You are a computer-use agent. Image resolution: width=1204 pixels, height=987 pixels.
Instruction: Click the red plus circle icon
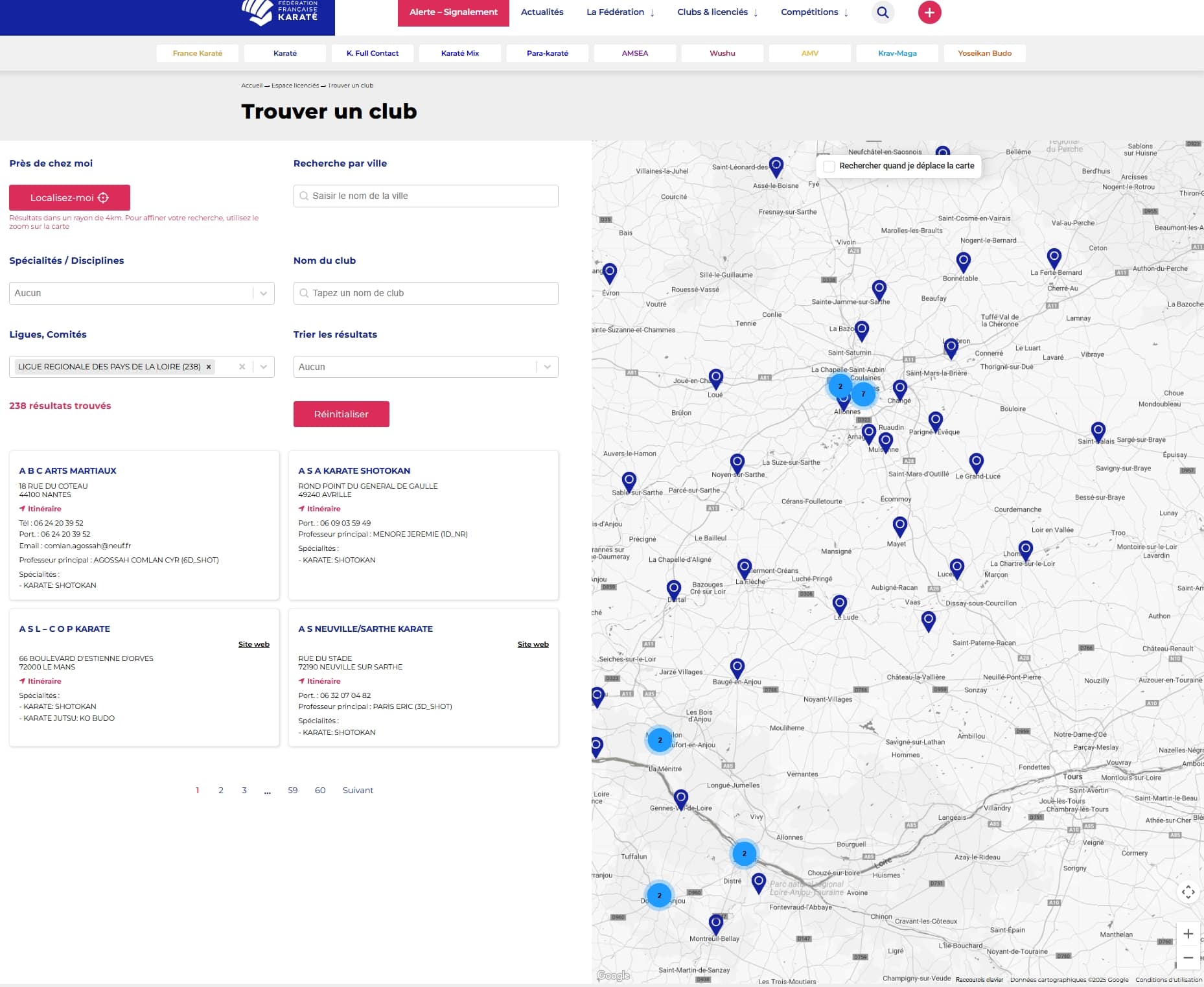click(x=929, y=12)
